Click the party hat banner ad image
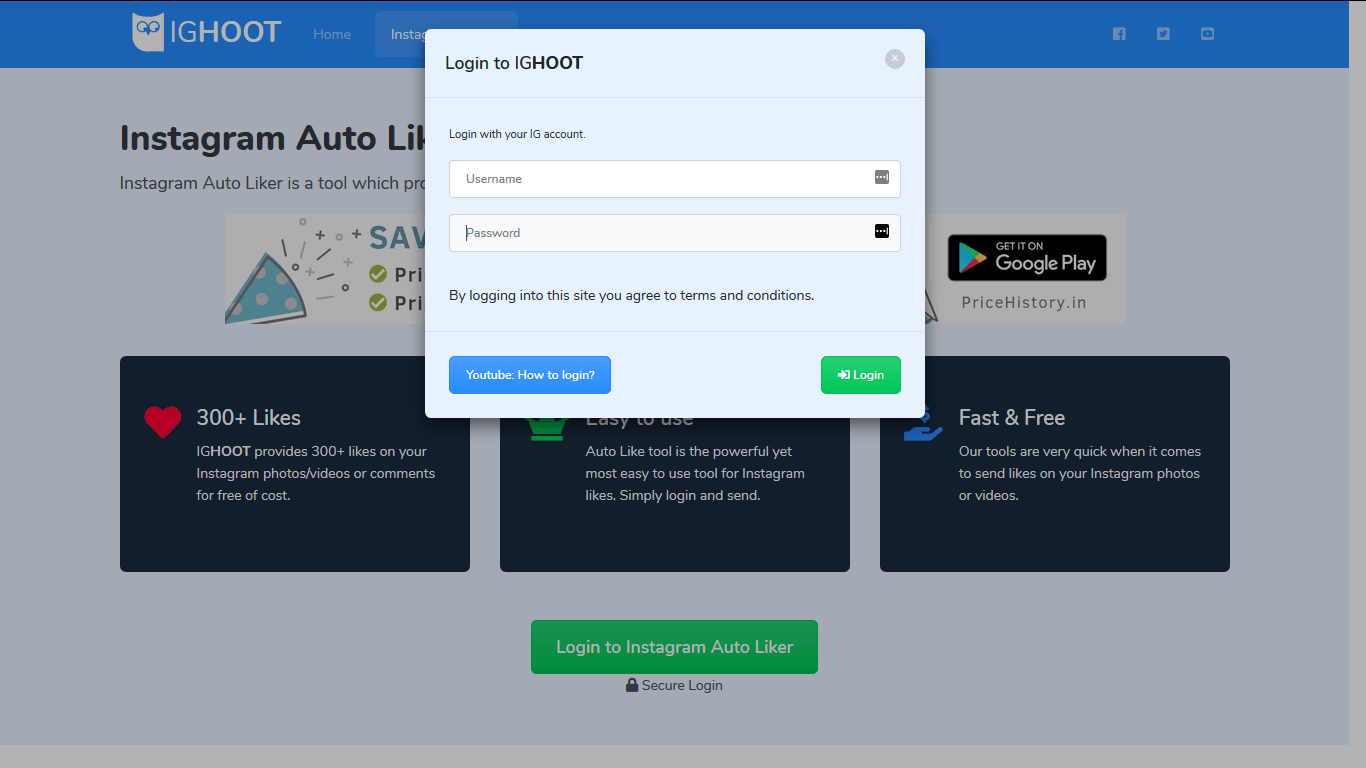Screen dimensions: 1366x768 [325, 268]
